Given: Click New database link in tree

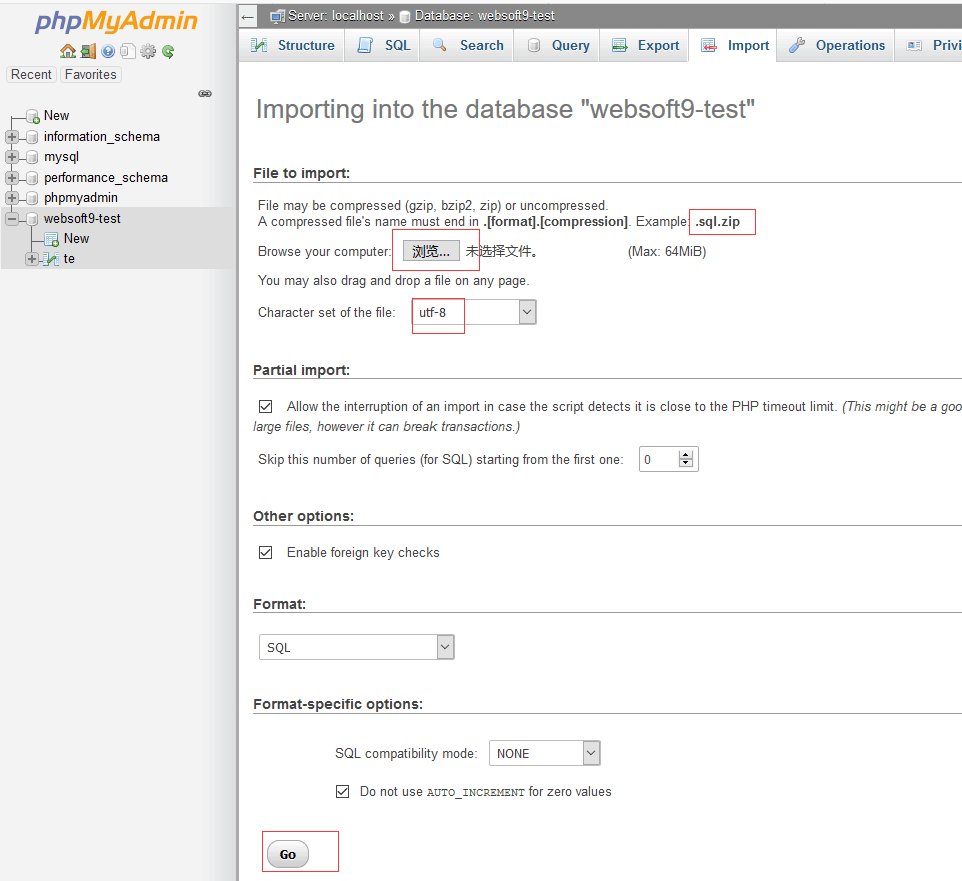Looking at the screenshot, I should coord(56,116).
